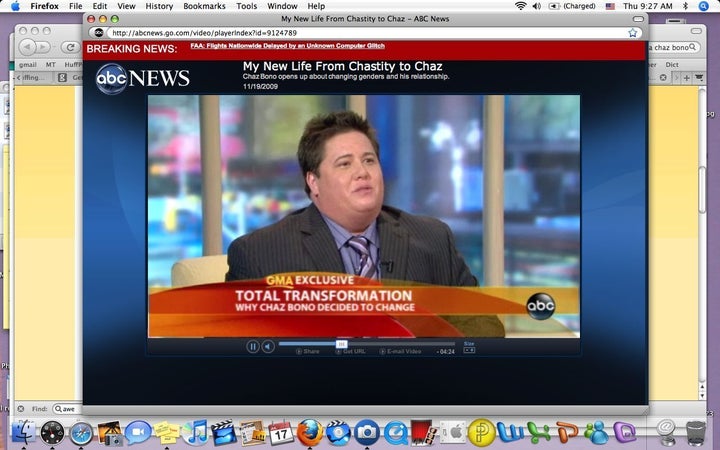Open Stickies from the Dock
The width and height of the screenshot is (720, 450).
click(166, 433)
